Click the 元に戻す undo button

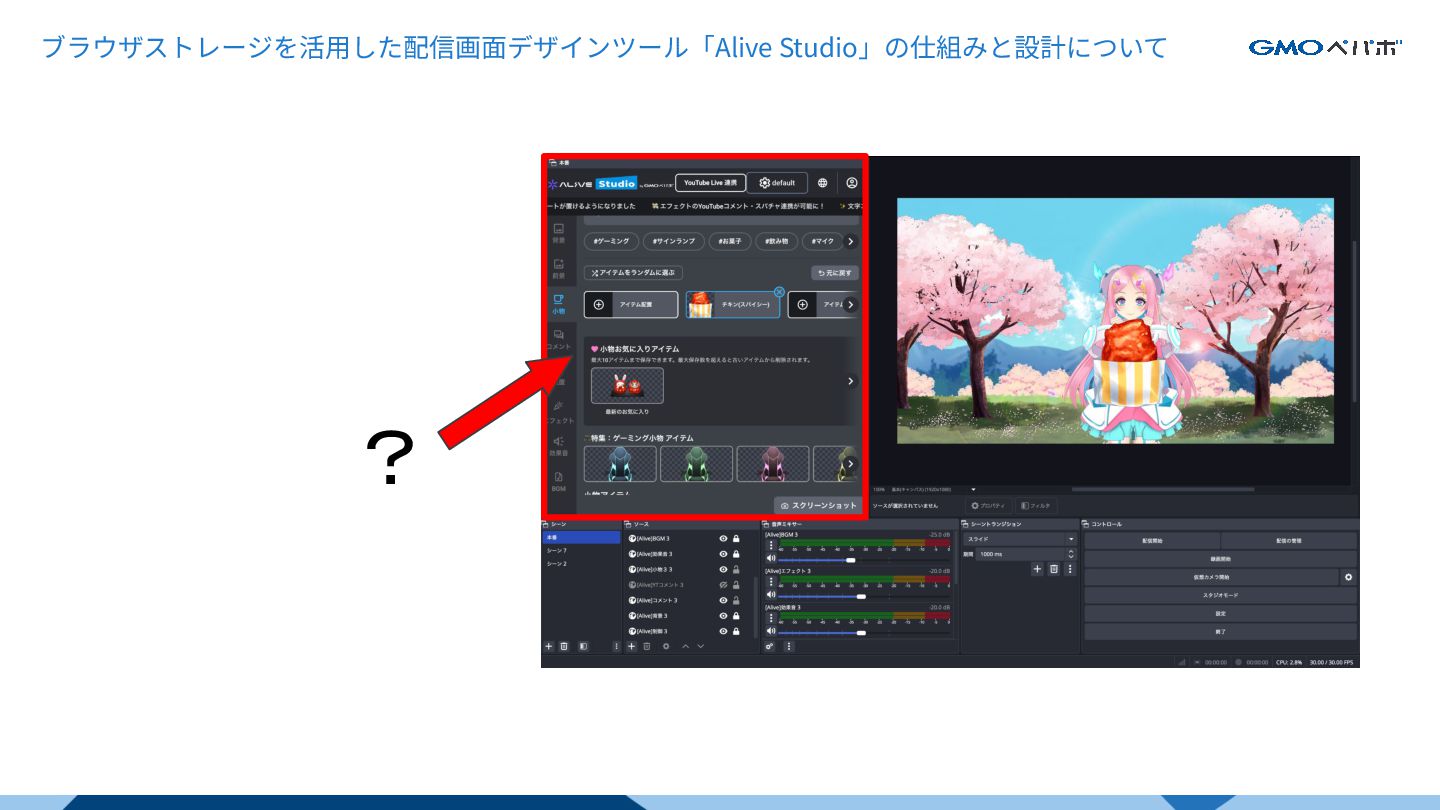point(834,272)
